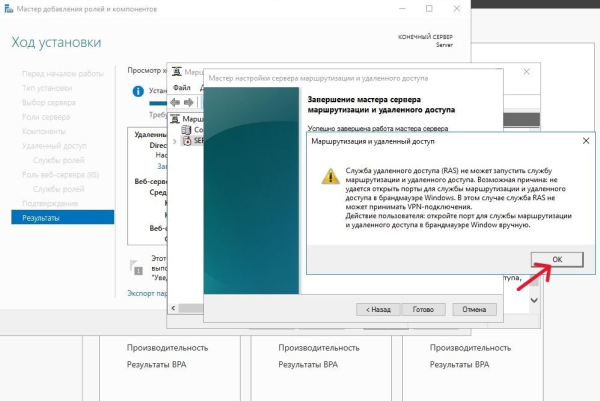Click the Add Roles wizard title bar icon
Screen dimensions: 600x401
(8, 8)
